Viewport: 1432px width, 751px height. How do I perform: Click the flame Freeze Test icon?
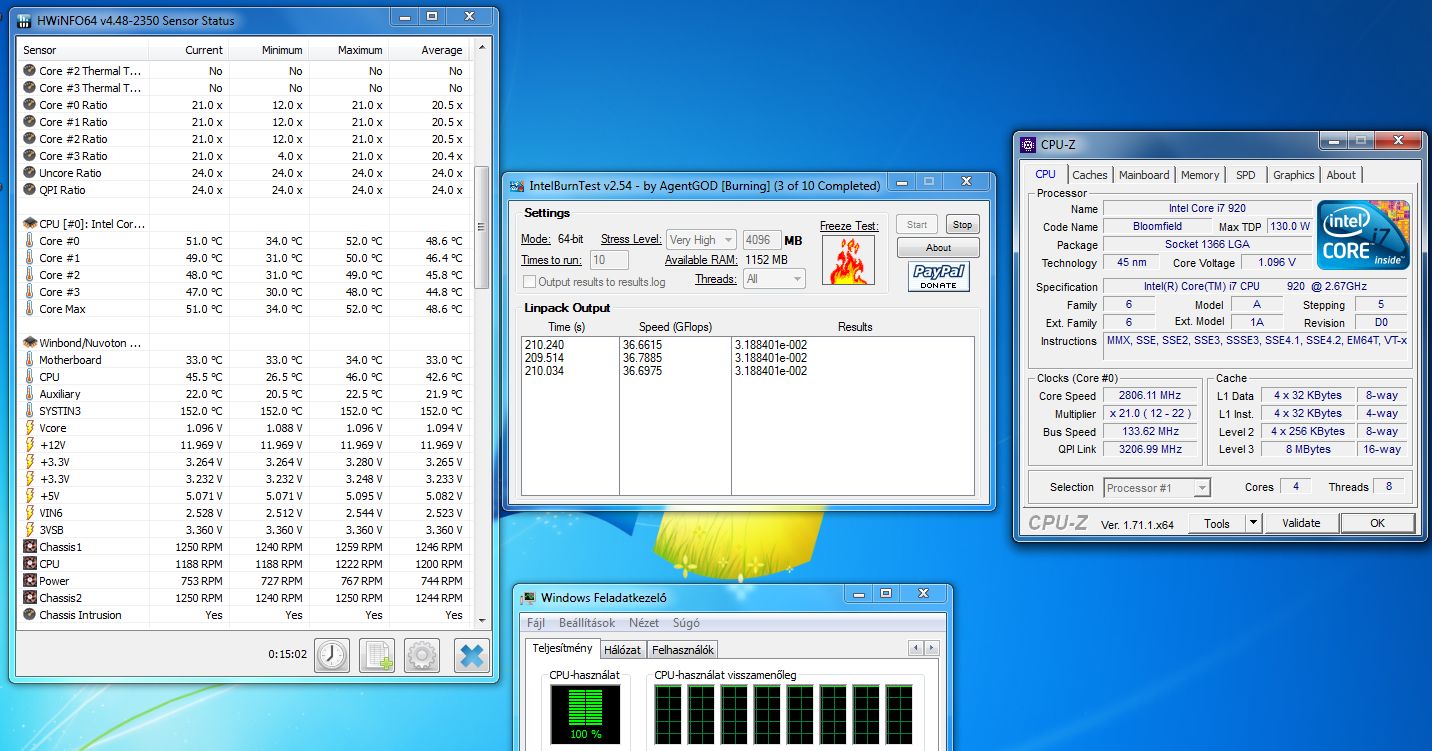(848, 260)
